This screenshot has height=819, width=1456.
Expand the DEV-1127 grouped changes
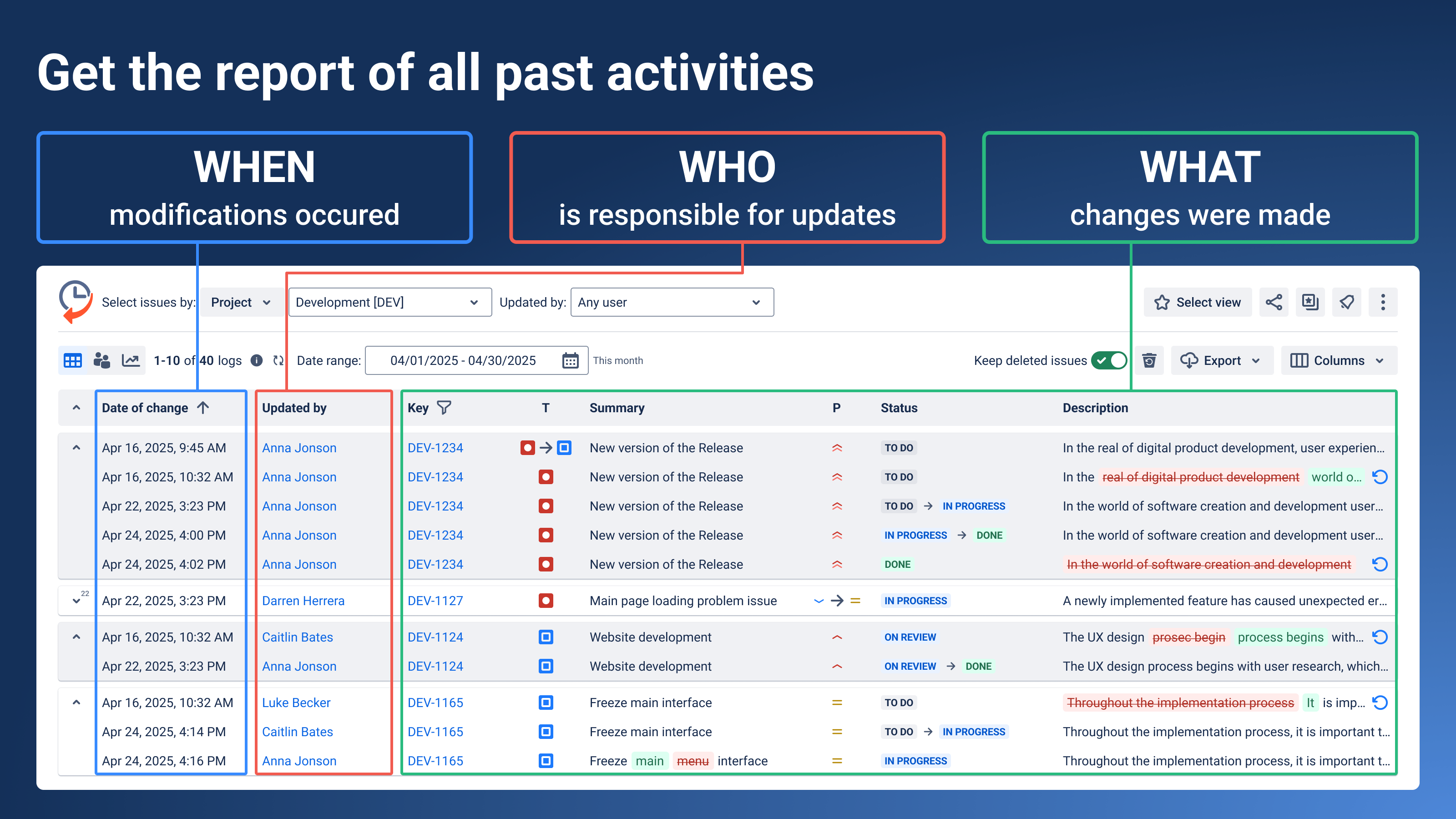pyautogui.click(x=77, y=600)
